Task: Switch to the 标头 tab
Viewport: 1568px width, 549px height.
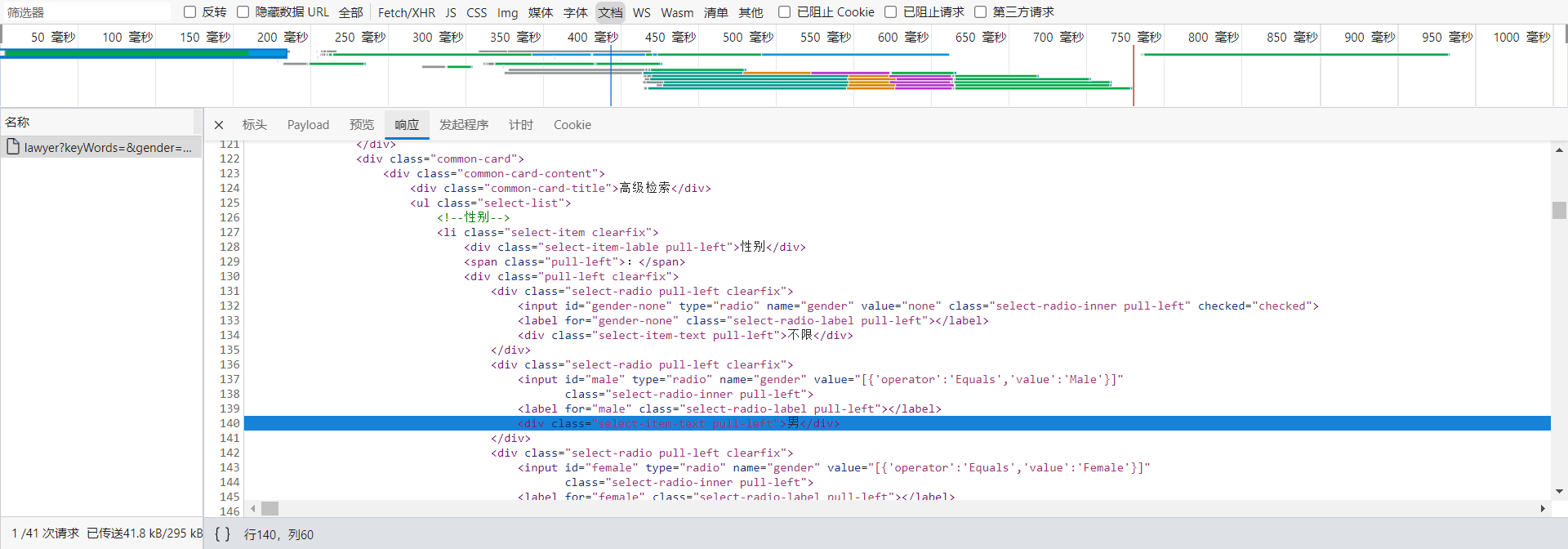Action: 255,125
